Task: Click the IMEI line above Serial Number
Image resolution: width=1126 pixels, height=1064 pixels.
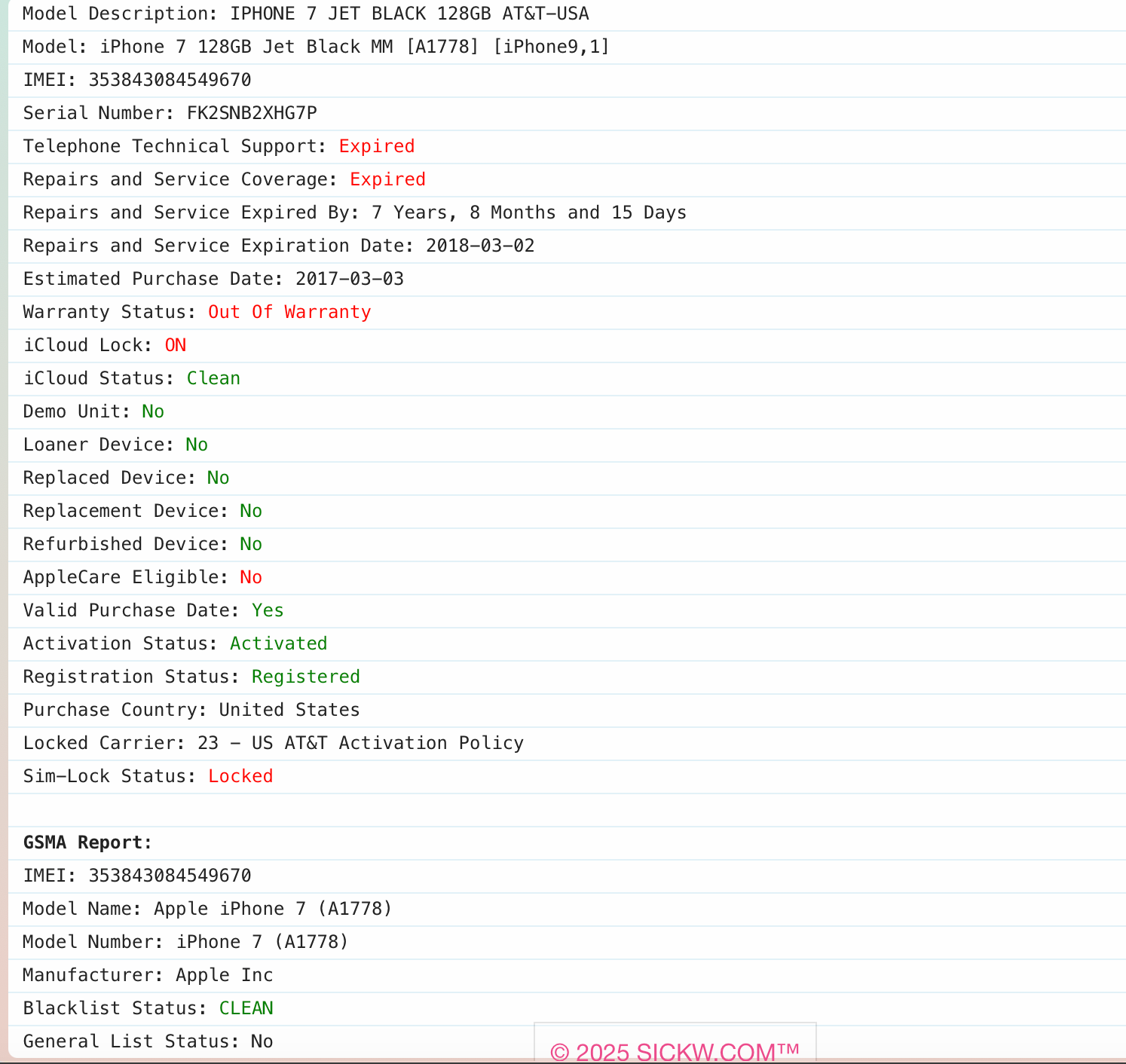Action: (x=137, y=80)
